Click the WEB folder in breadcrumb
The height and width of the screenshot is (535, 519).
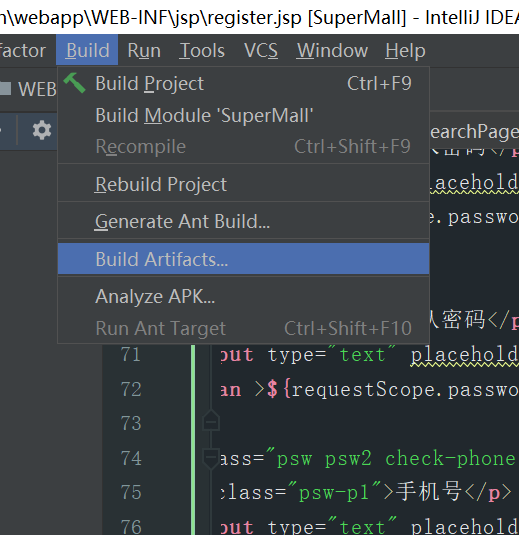(28, 89)
